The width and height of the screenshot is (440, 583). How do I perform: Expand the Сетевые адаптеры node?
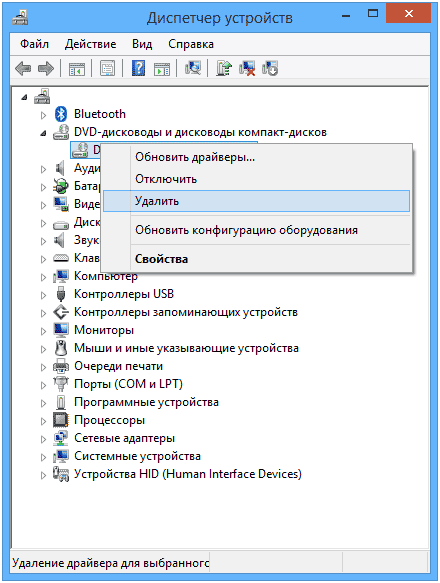pos(43,439)
